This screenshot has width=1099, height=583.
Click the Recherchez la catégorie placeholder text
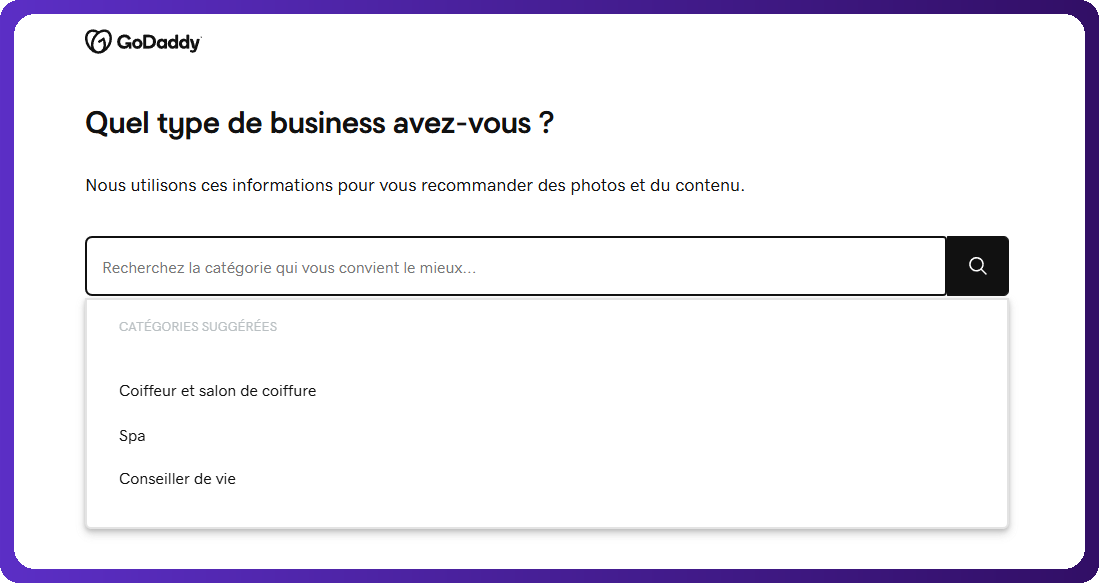click(289, 268)
